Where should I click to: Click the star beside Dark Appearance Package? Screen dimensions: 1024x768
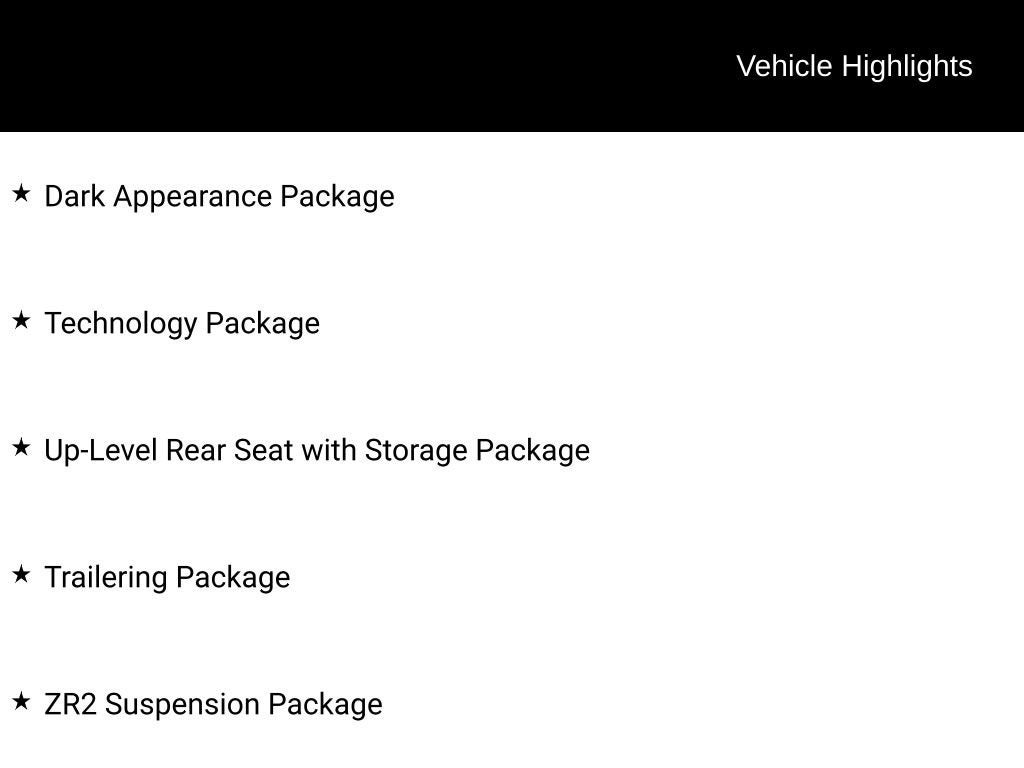pyautogui.click(x=21, y=193)
